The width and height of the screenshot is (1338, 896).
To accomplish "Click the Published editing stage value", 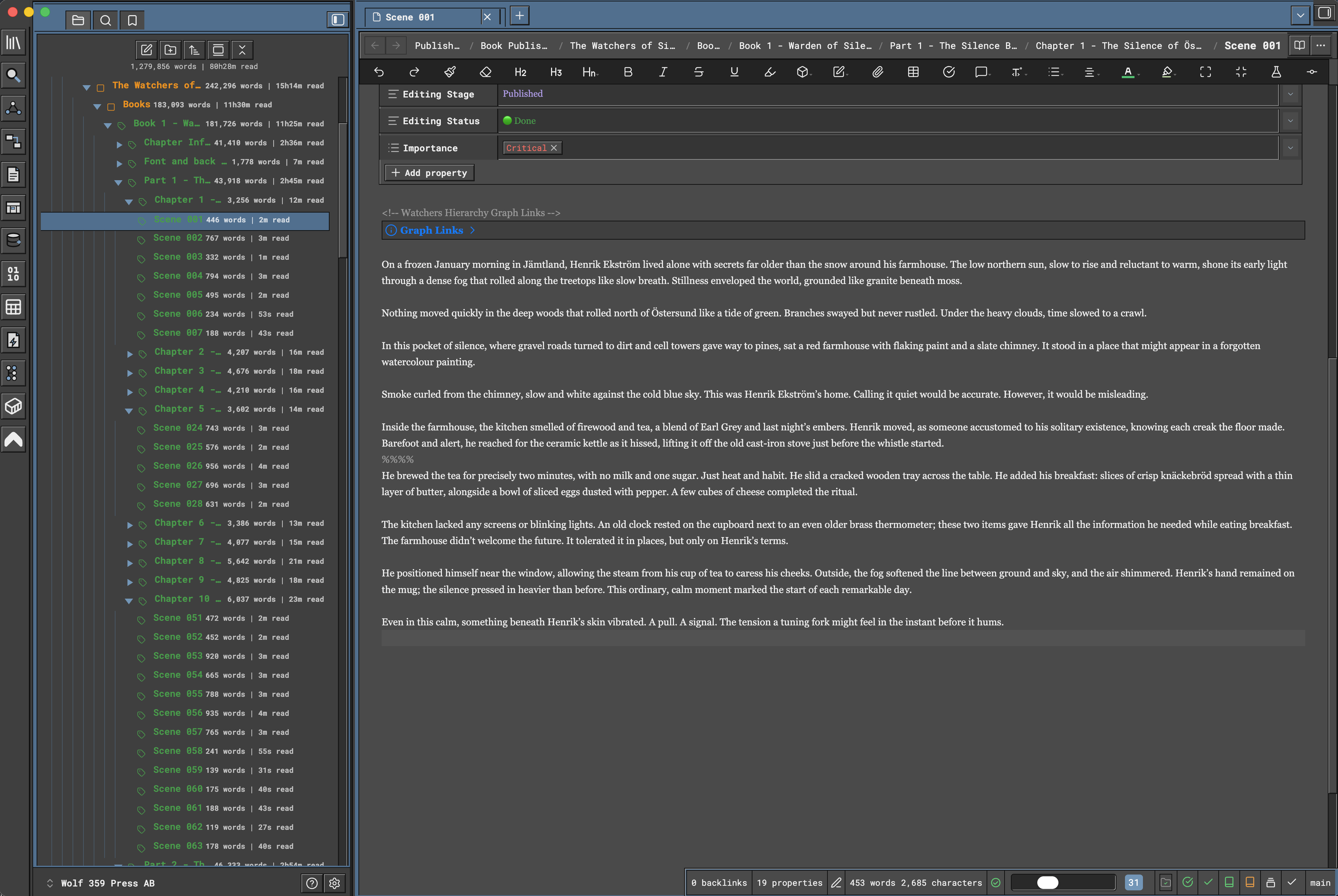I will pos(523,94).
